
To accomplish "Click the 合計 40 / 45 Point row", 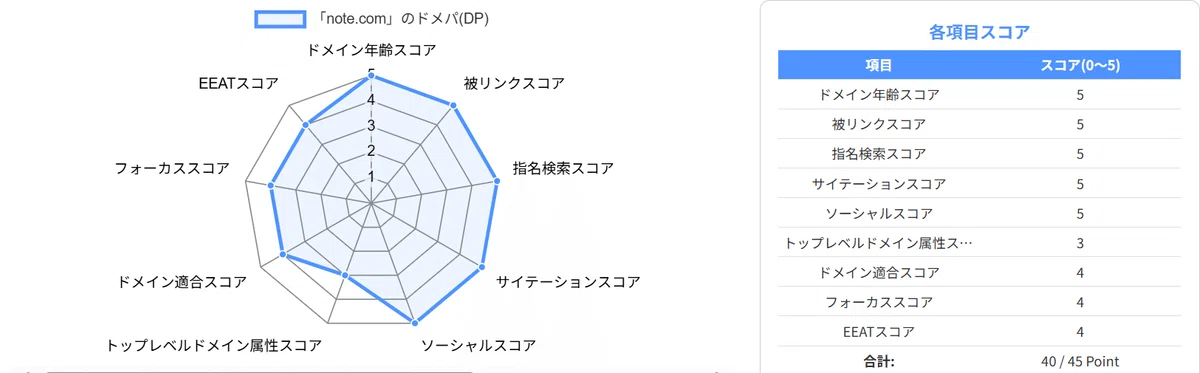I will click(x=980, y=360).
